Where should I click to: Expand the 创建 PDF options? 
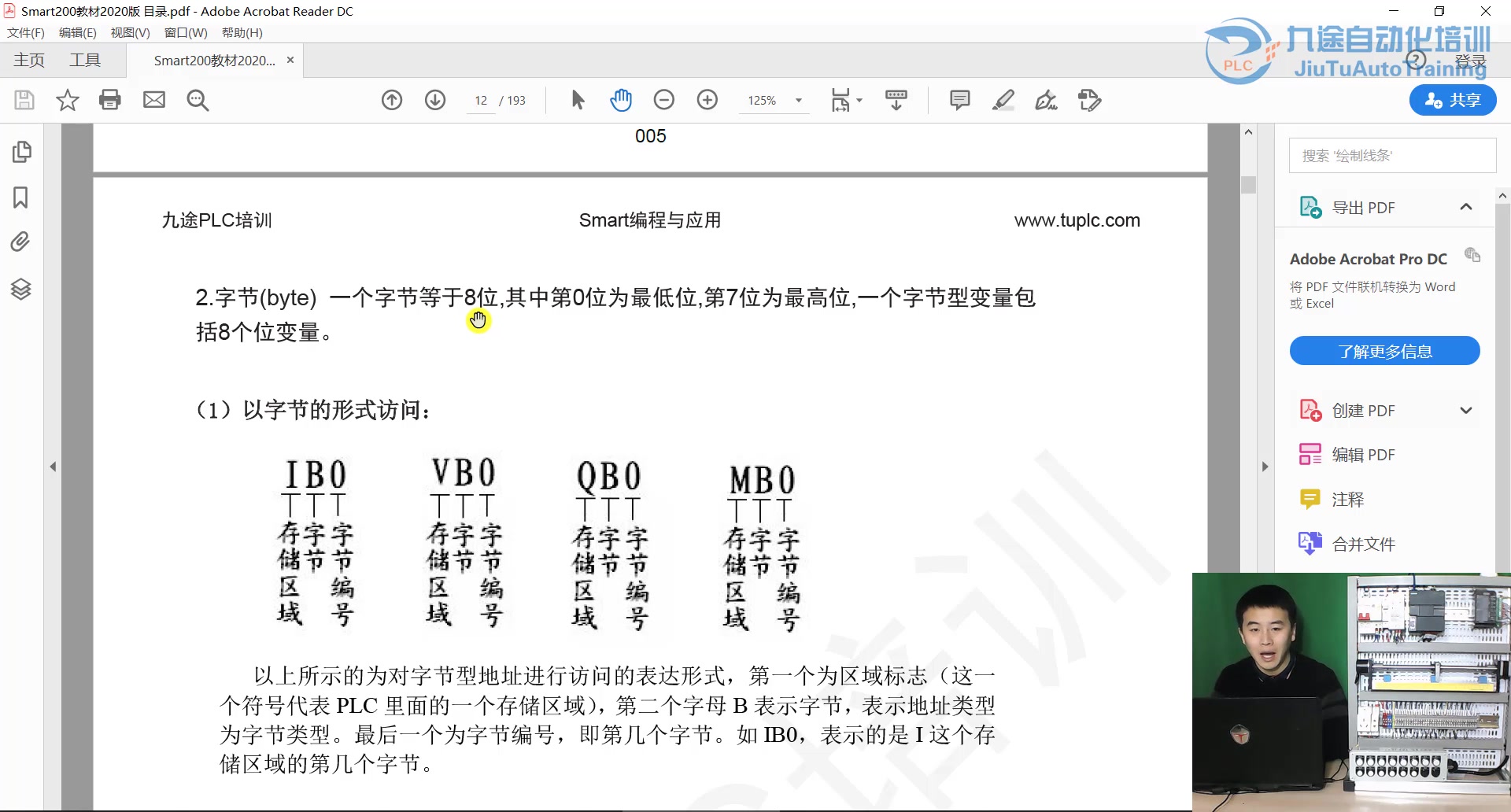click(1466, 410)
